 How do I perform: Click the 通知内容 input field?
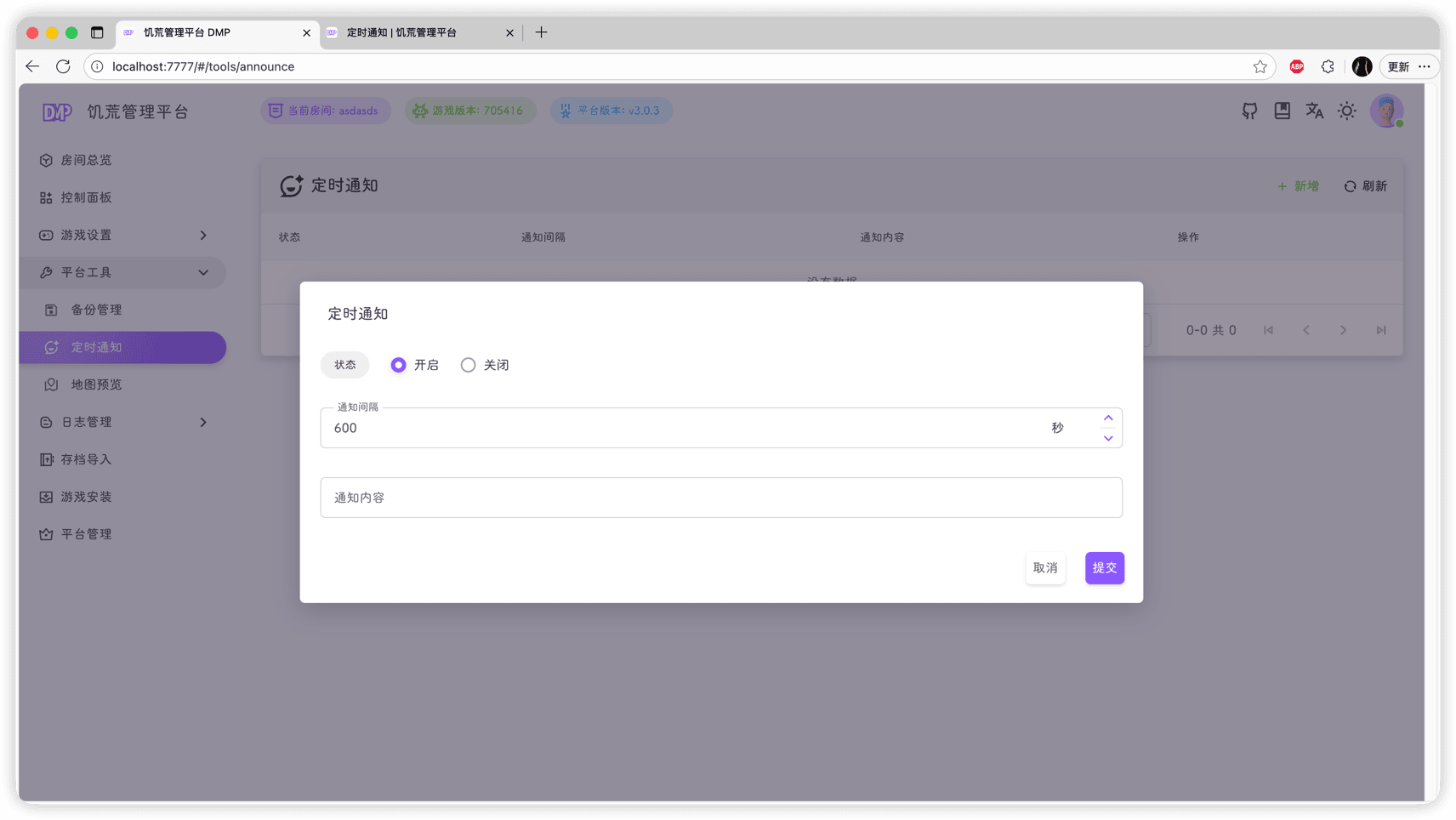click(x=721, y=498)
